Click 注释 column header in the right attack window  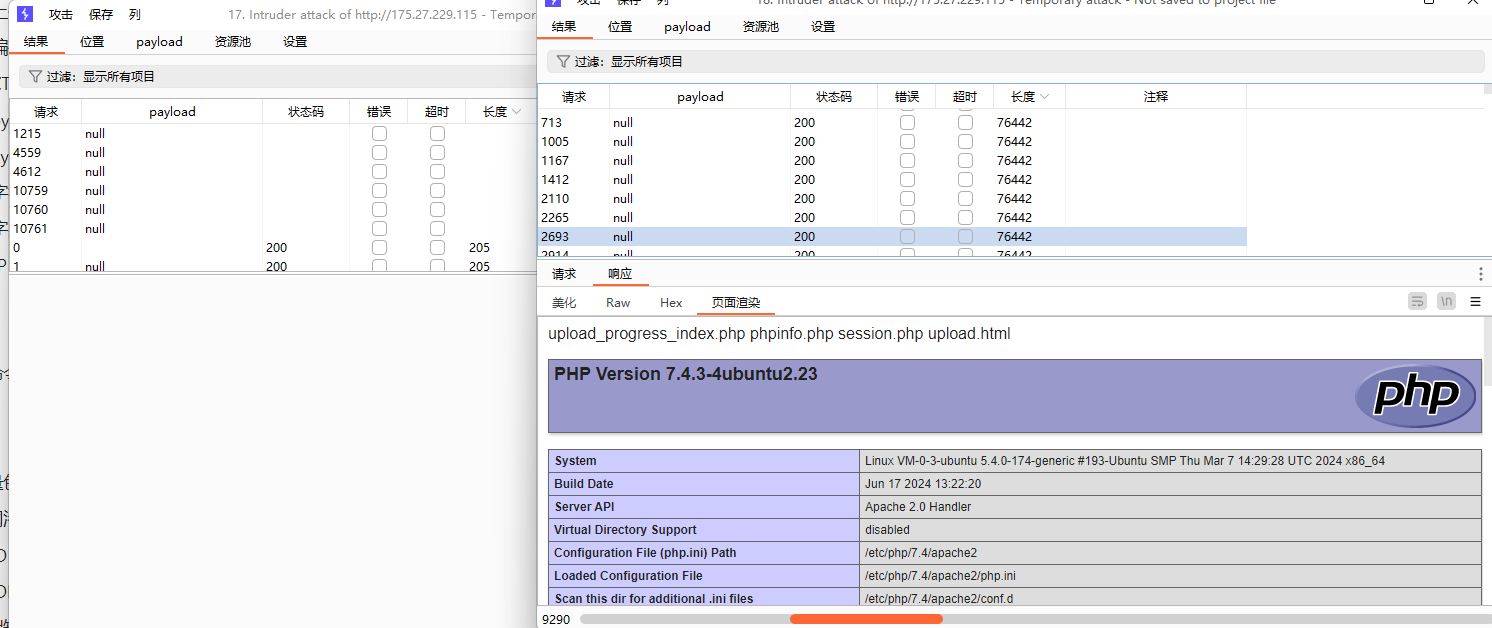click(1156, 97)
